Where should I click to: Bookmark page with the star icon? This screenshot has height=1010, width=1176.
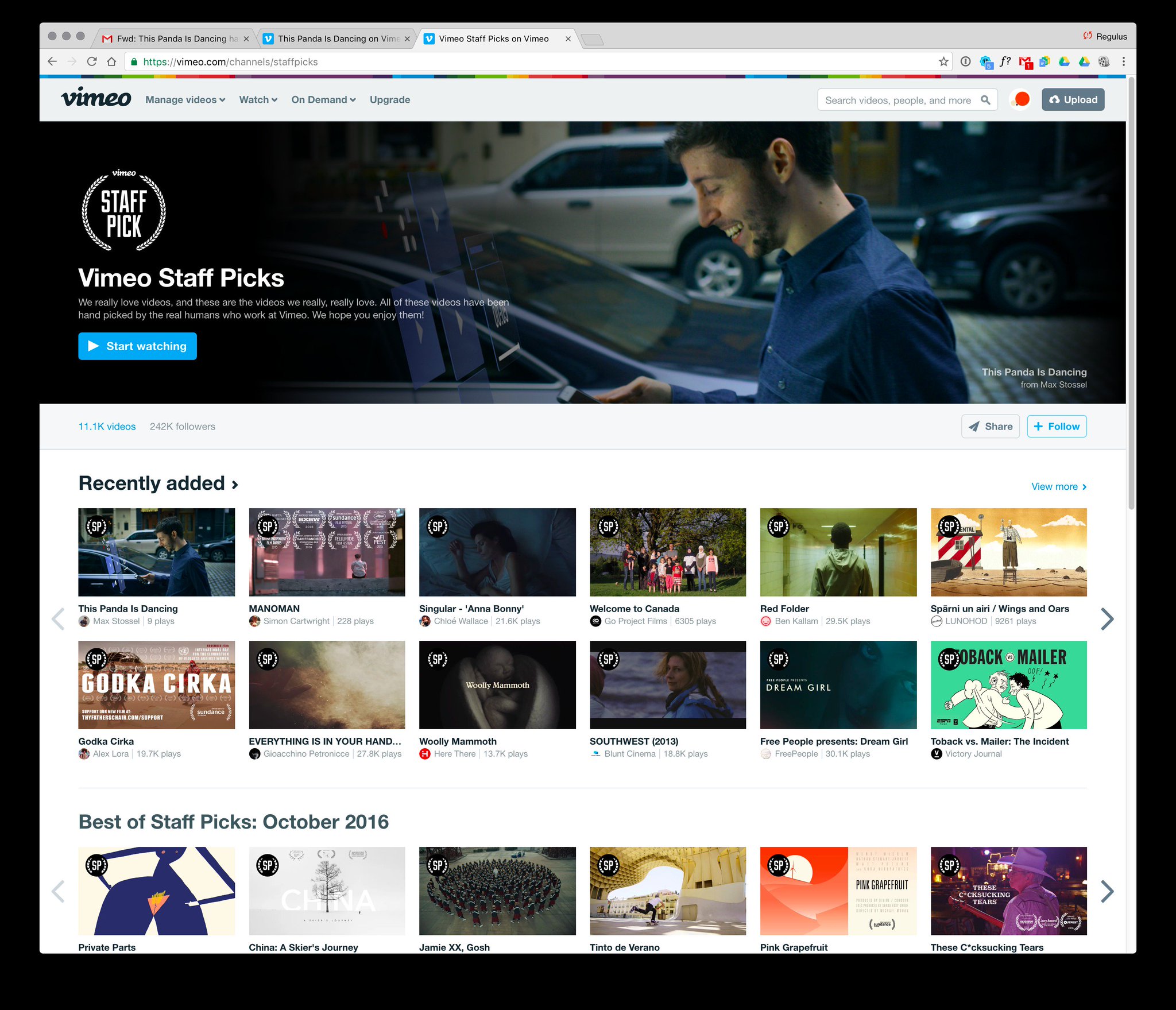coord(943,61)
